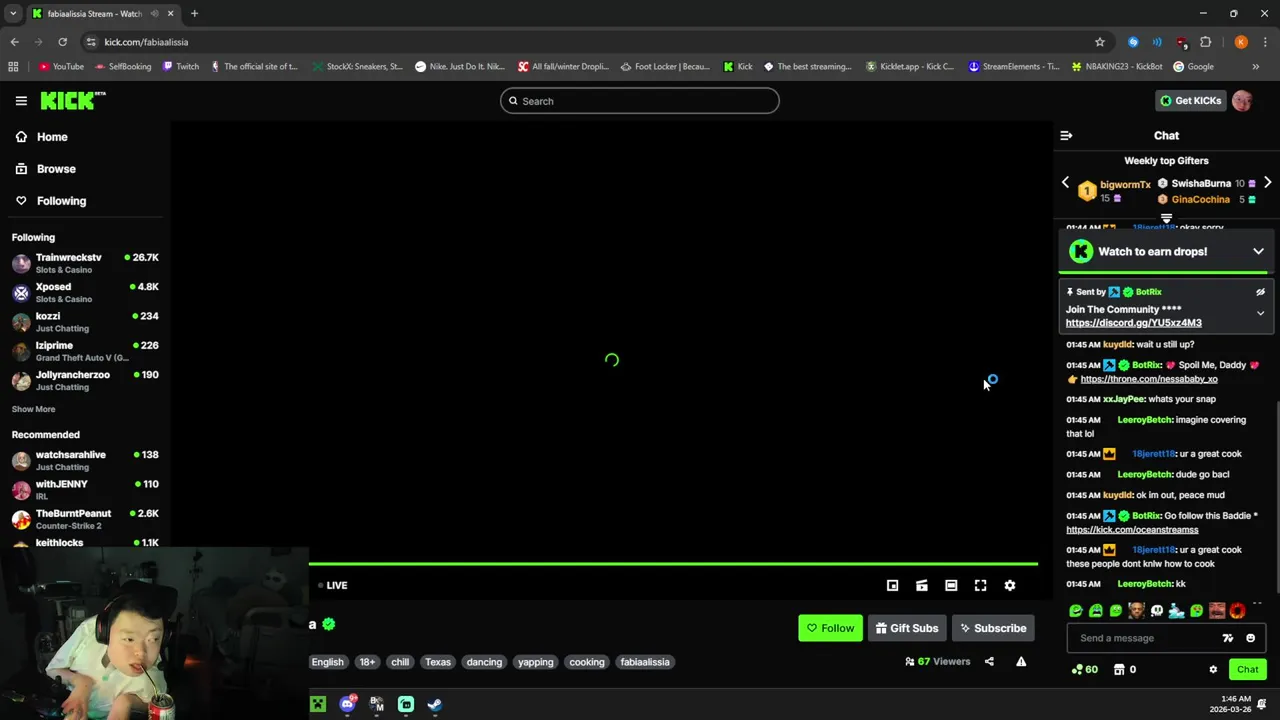Report stream via warning triangle

click(1021, 661)
